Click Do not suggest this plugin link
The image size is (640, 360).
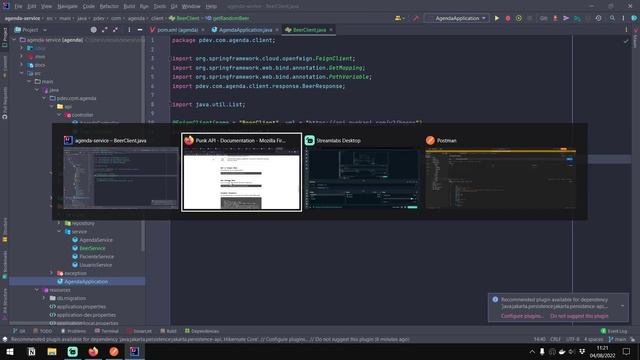579,316
